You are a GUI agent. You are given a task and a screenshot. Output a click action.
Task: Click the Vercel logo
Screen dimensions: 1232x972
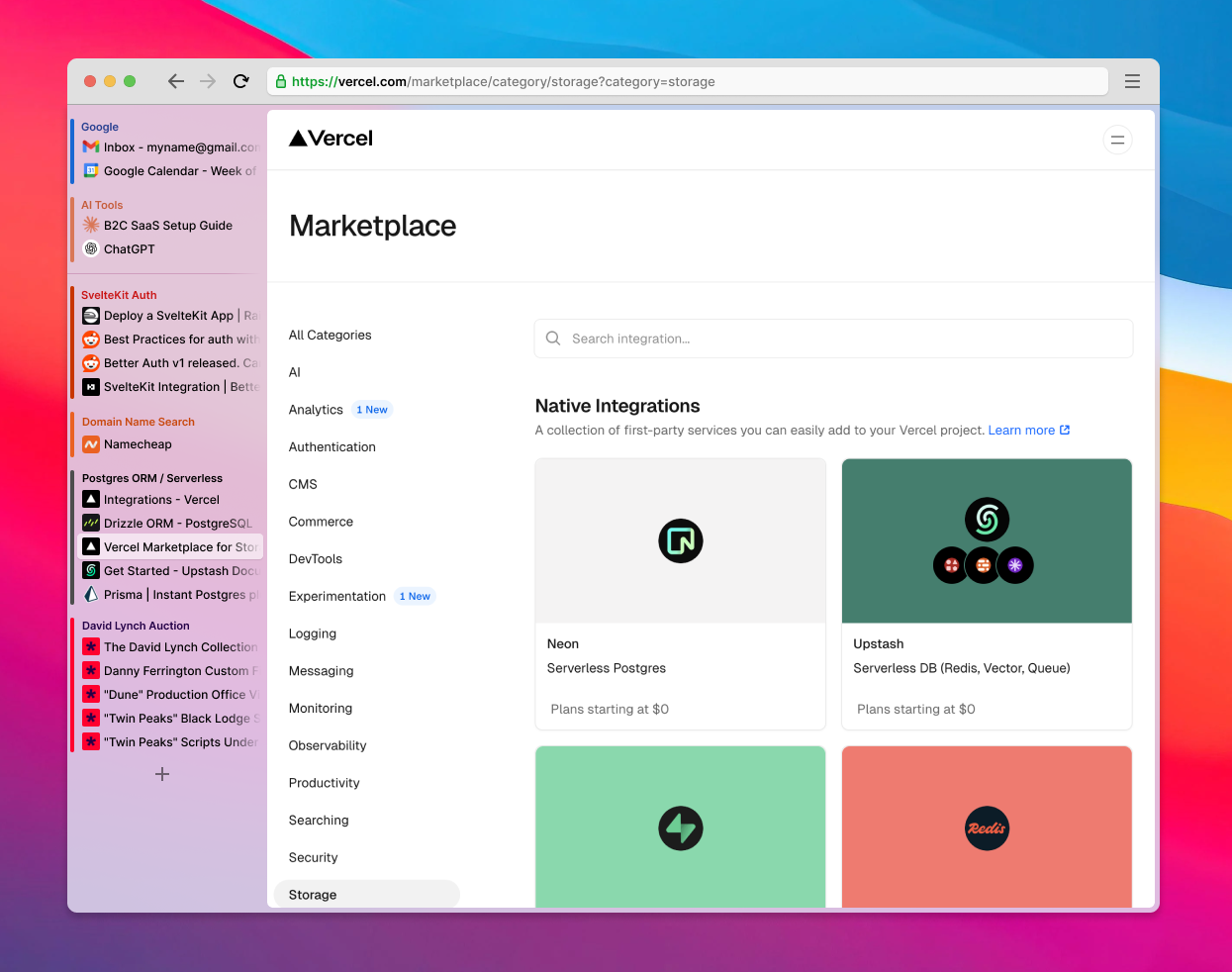click(331, 139)
